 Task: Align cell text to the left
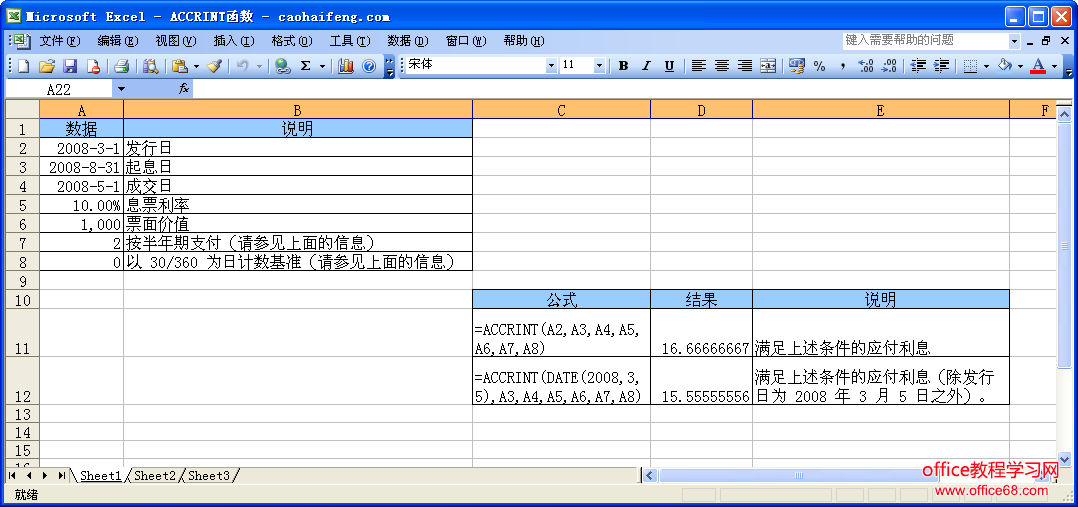[x=698, y=66]
